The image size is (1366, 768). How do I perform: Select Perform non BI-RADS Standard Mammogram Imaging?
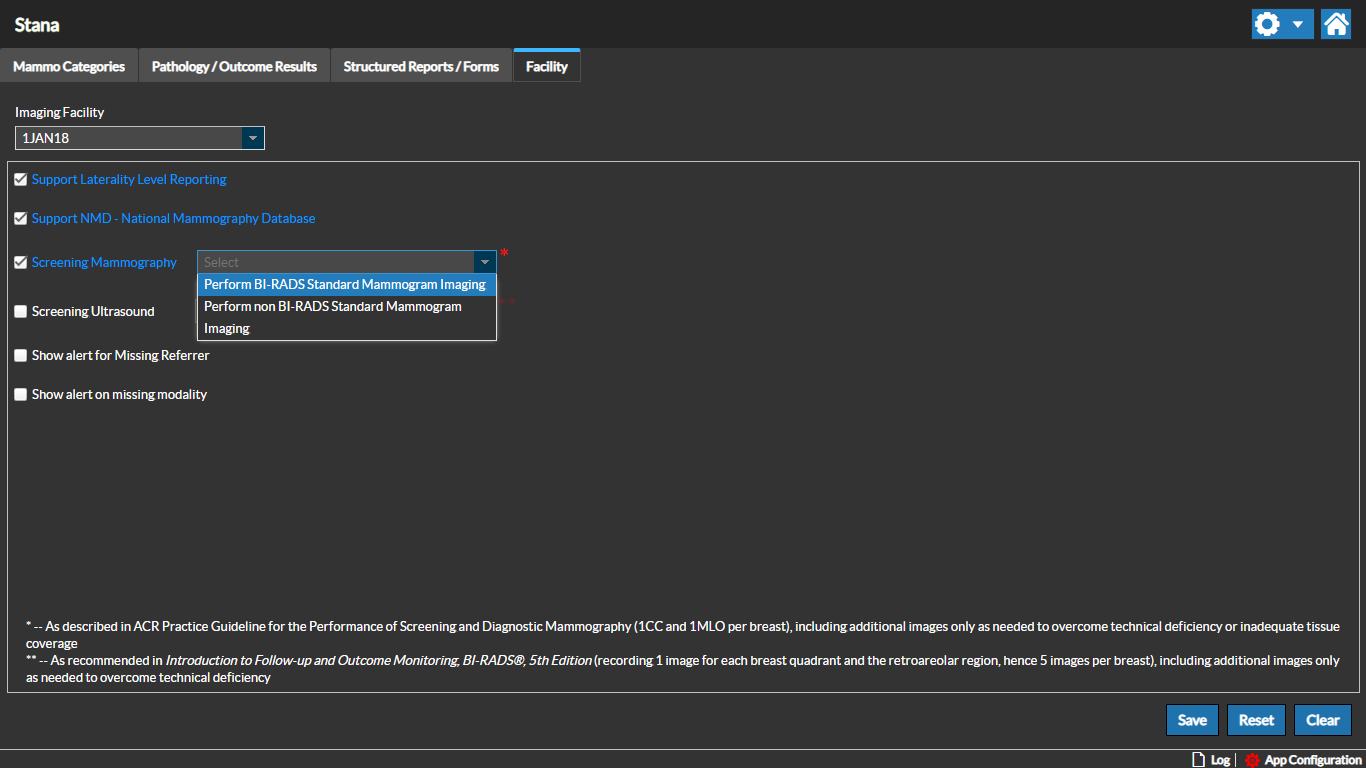pos(333,317)
